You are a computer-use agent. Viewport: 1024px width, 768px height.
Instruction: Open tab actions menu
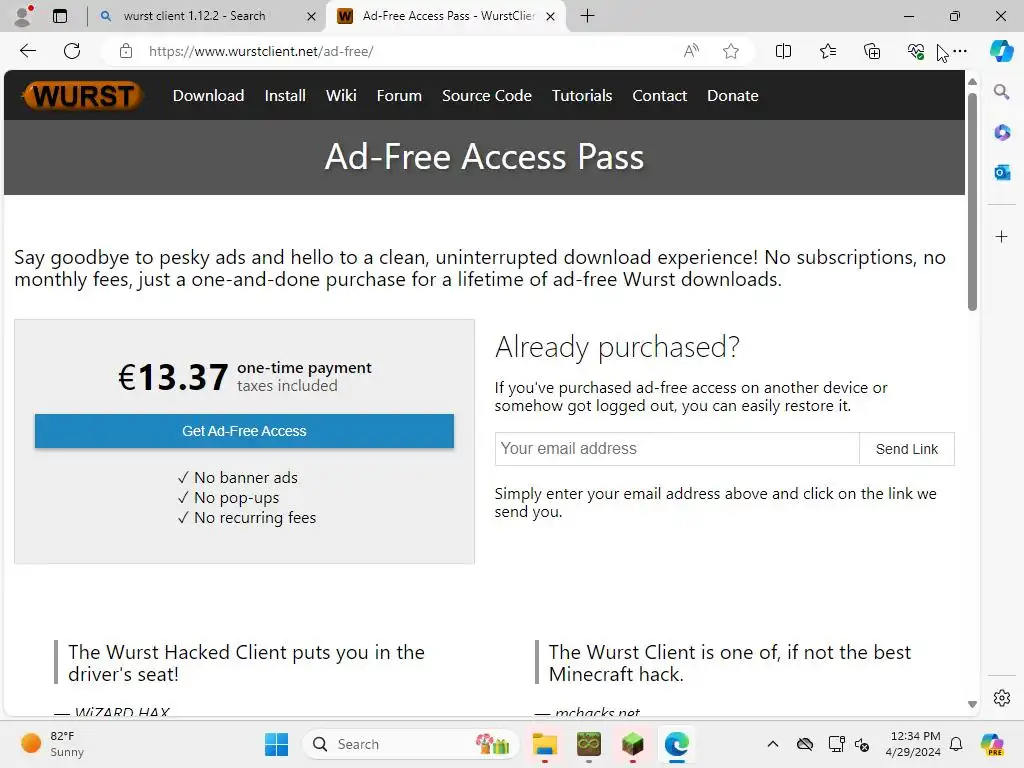click(60, 16)
